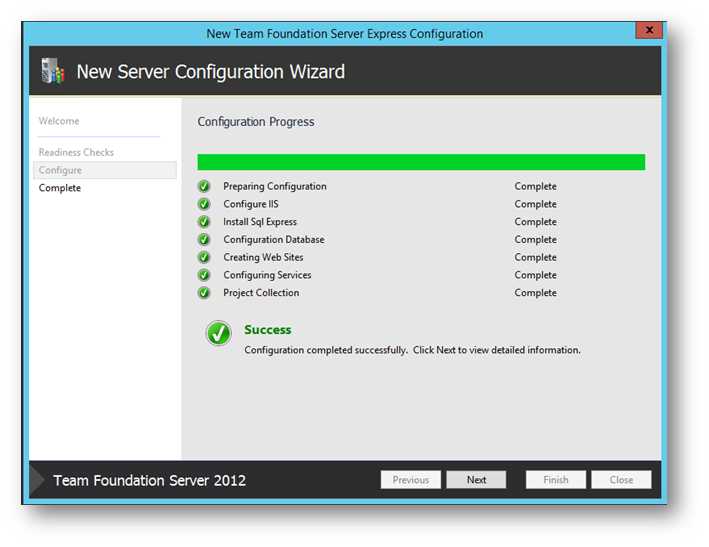Click the large Success checkmark icon
The image size is (709, 547).
click(x=218, y=333)
